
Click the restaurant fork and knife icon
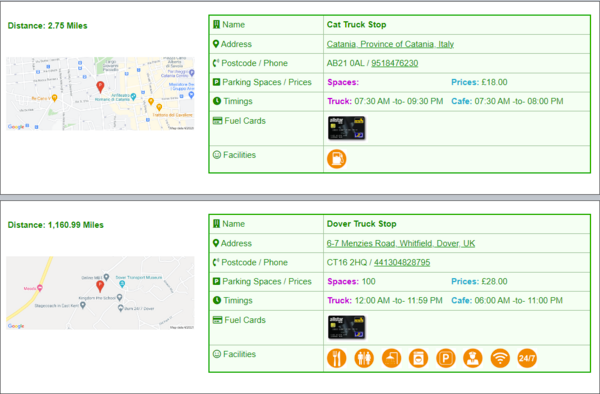click(x=336, y=358)
